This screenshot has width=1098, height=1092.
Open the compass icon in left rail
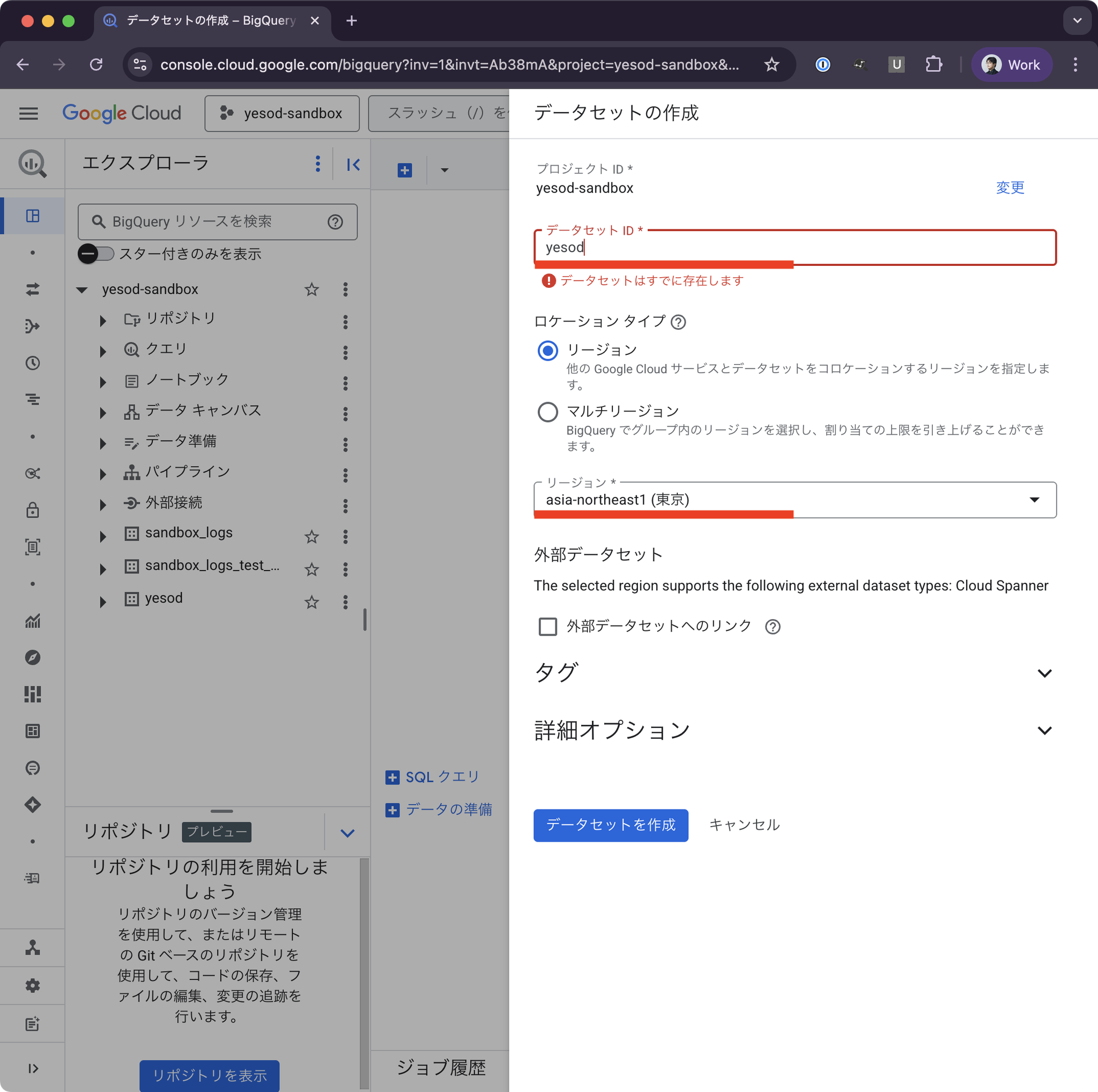click(x=32, y=657)
